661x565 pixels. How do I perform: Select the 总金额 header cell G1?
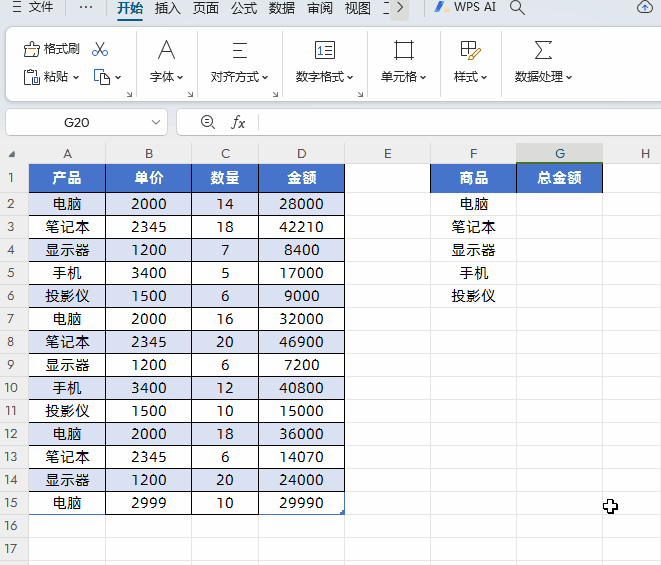[x=559, y=178]
